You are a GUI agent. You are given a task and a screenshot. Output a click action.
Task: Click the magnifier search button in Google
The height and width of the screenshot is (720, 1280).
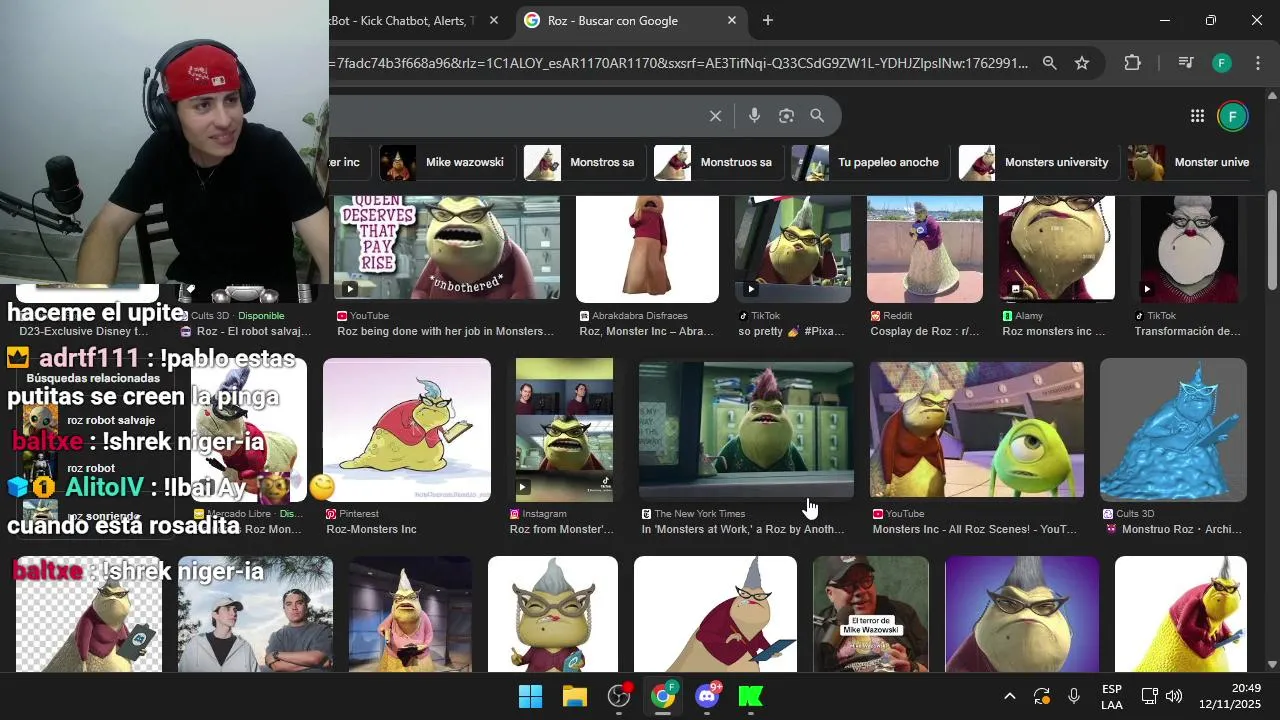(x=817, y=116)
